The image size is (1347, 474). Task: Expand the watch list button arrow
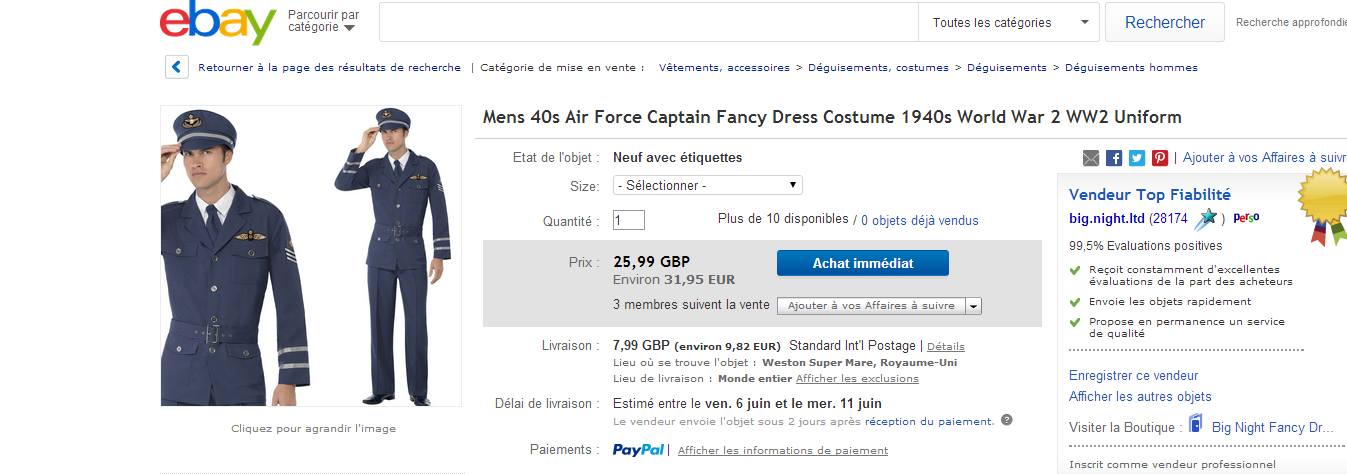pos(973,306)
